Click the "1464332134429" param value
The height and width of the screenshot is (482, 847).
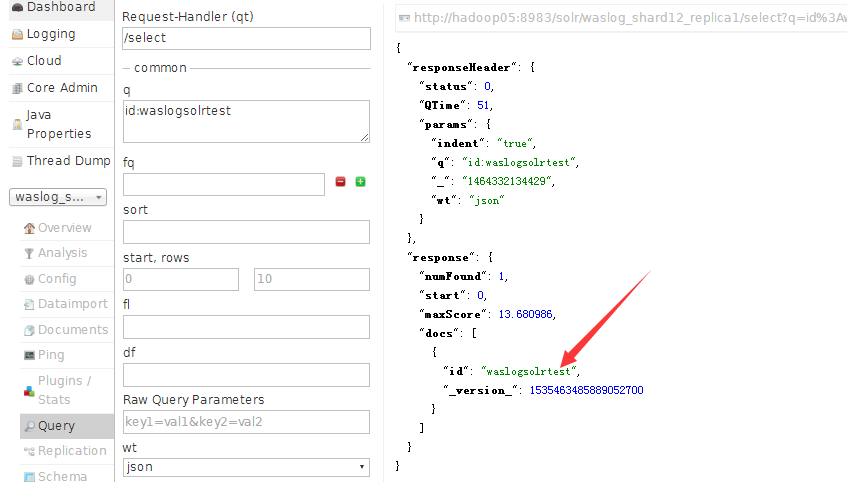tap(506, 182)
